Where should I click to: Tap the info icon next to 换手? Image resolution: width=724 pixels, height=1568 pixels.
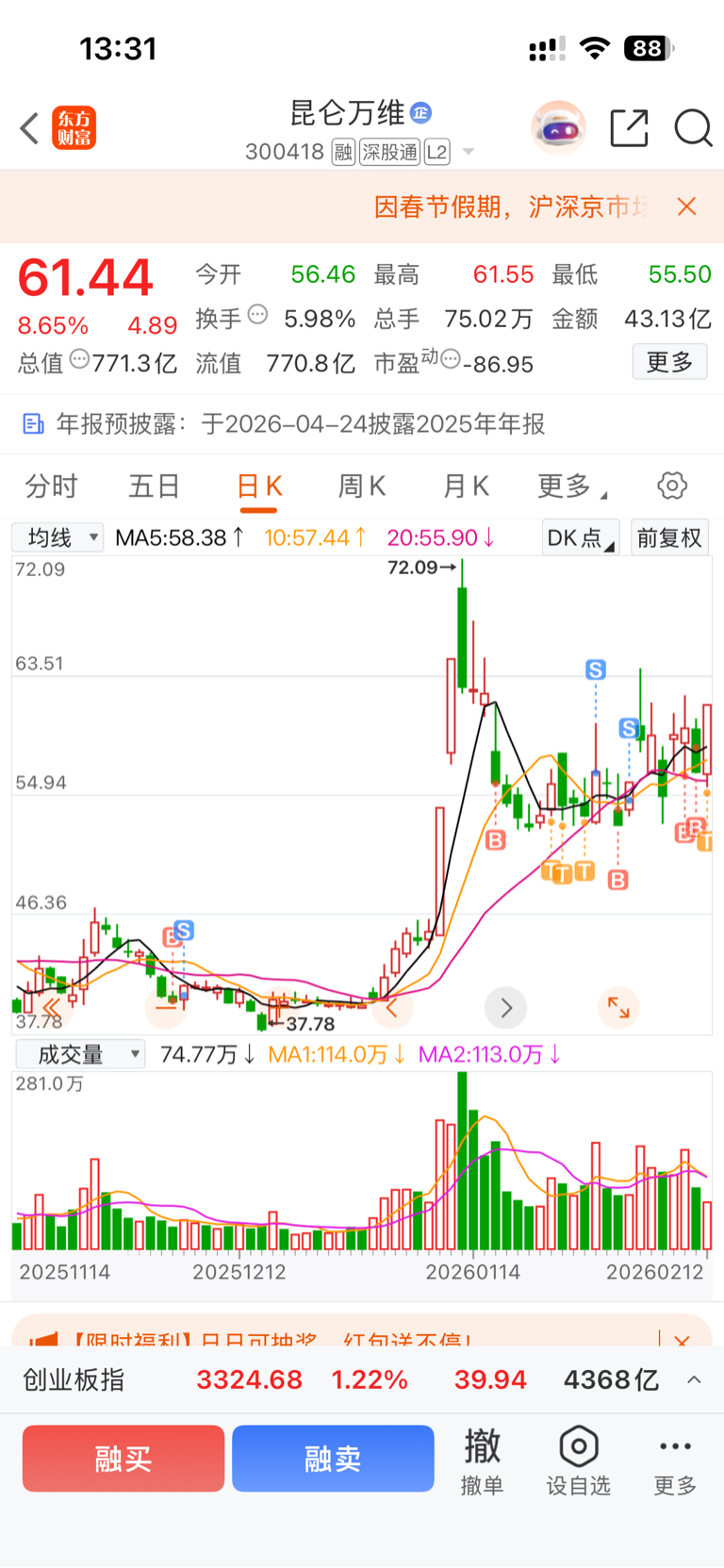coord(257,315)
